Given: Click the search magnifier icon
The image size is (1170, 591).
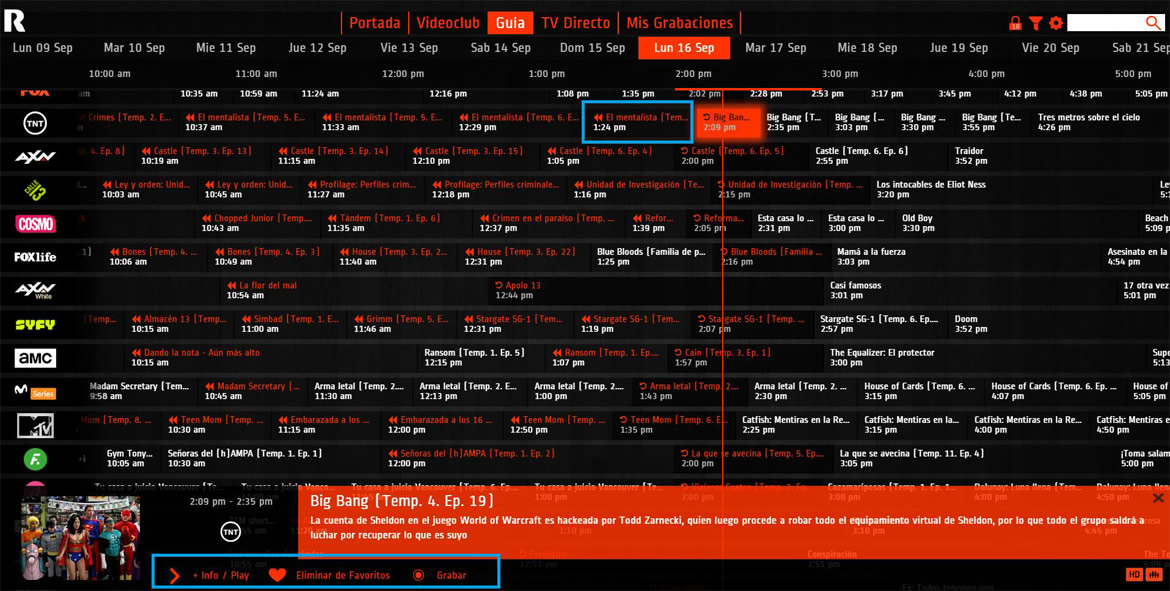Looking at the screenshot, I should [x=1154, y=23].
